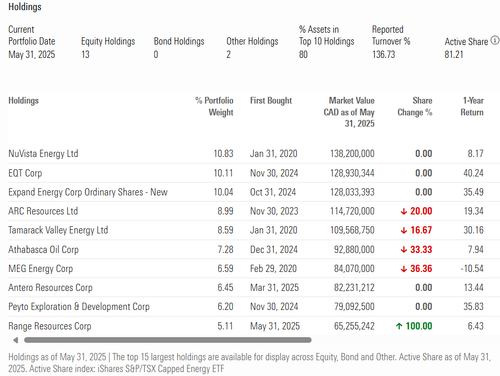Click EQT Corp's 1-year return 40.24
The width and height of the screenshot is (500, 376).
pos(473,173)
